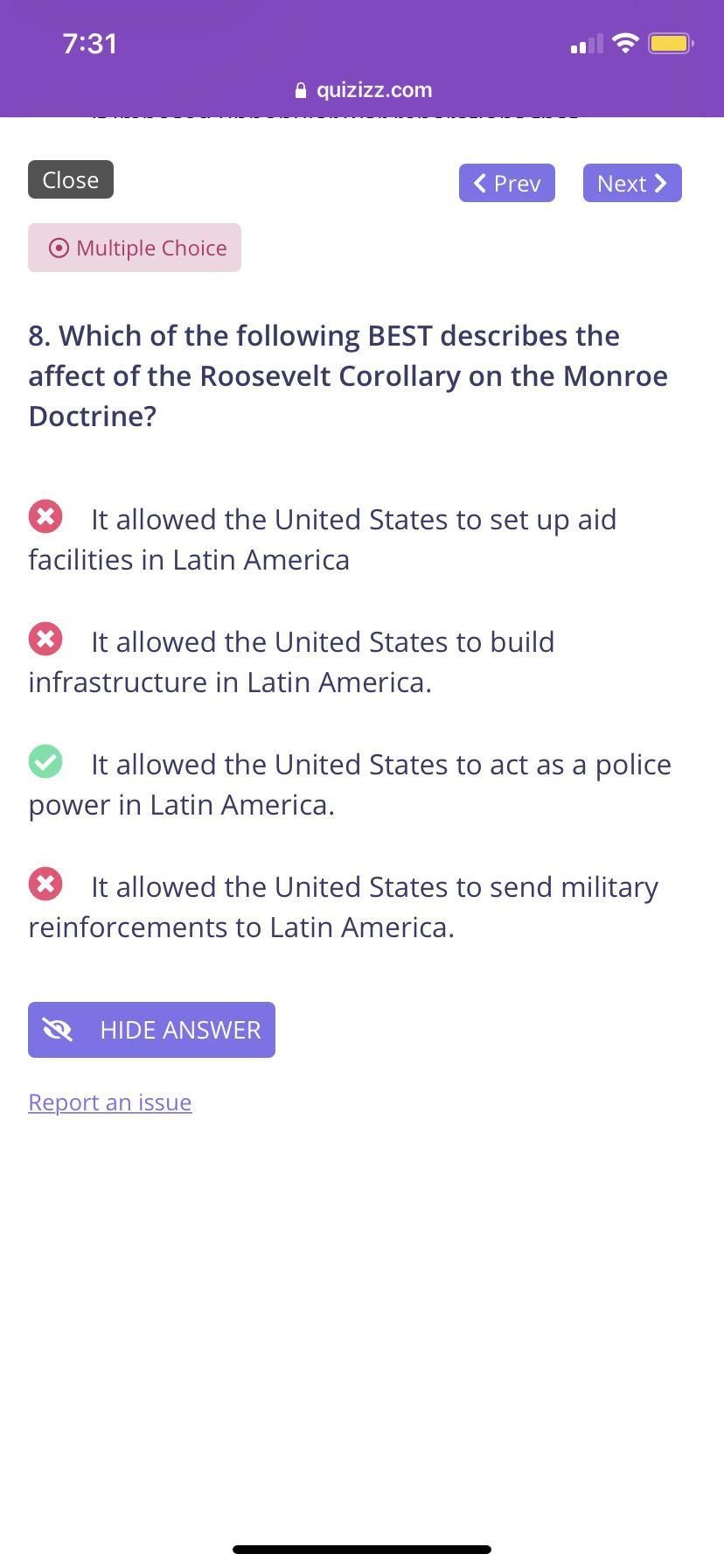
Task: Go to the next question
Action: click(631, 183)
